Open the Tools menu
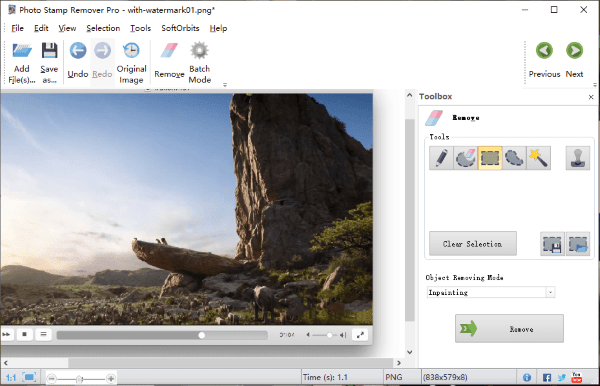The width and height of the screenshot is (600, 386). (x=140, y=28)
